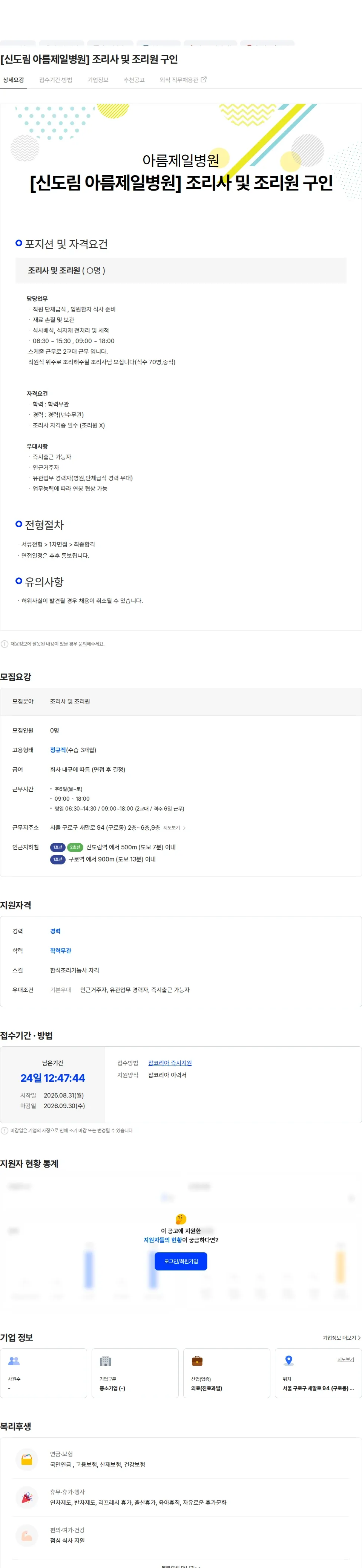Click the 서류전형 > 1차면접 > 최종합격 text

[58, 544]
